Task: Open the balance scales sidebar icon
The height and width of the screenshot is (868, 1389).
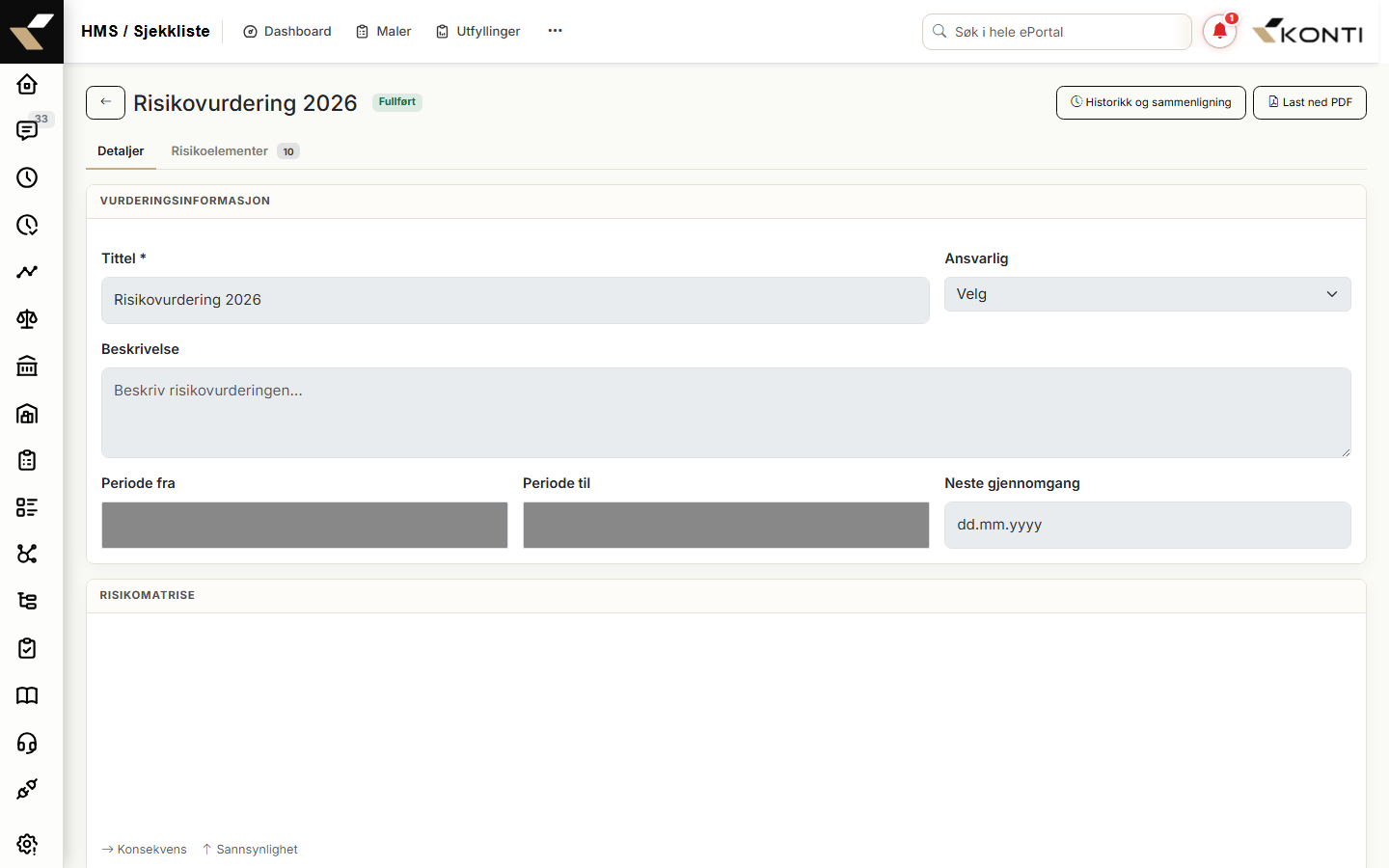Action: (27, 318)
